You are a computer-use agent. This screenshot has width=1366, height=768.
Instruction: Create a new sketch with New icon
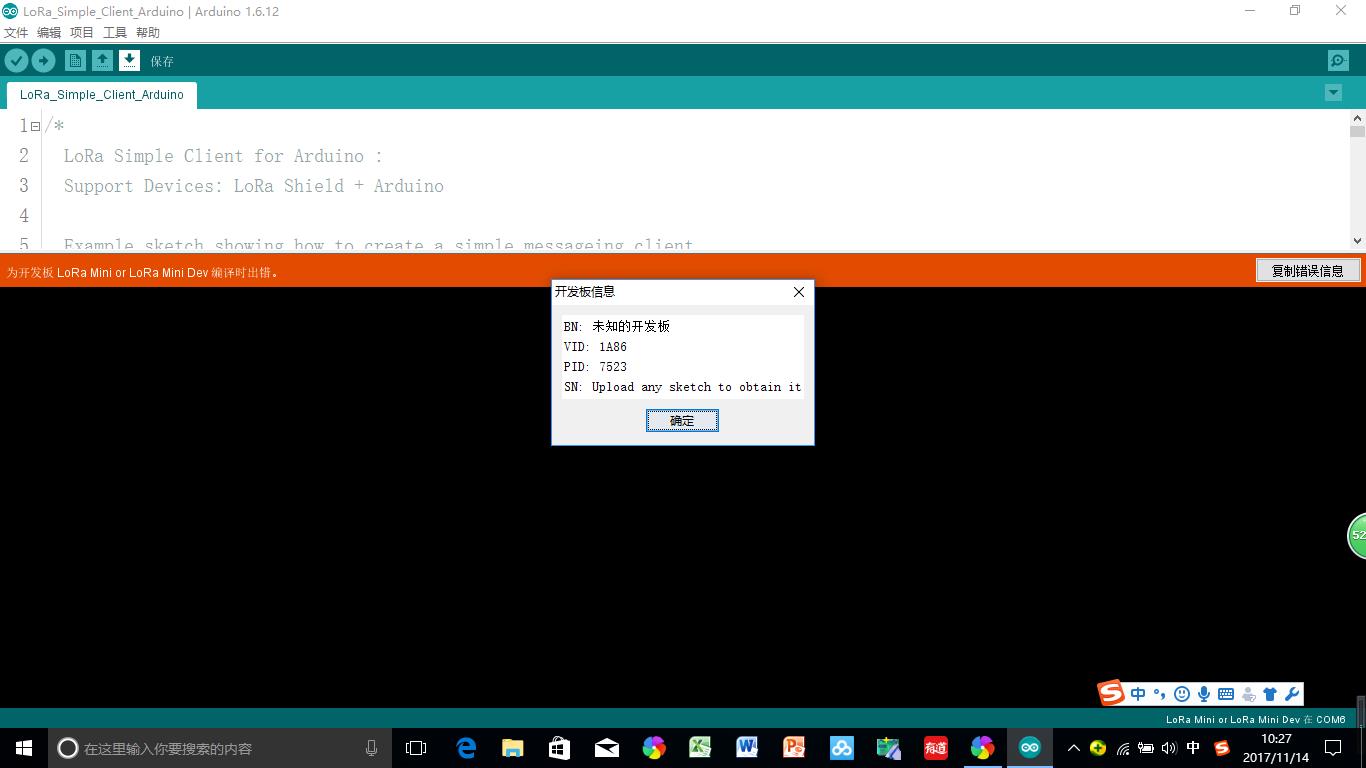point(75,61)
